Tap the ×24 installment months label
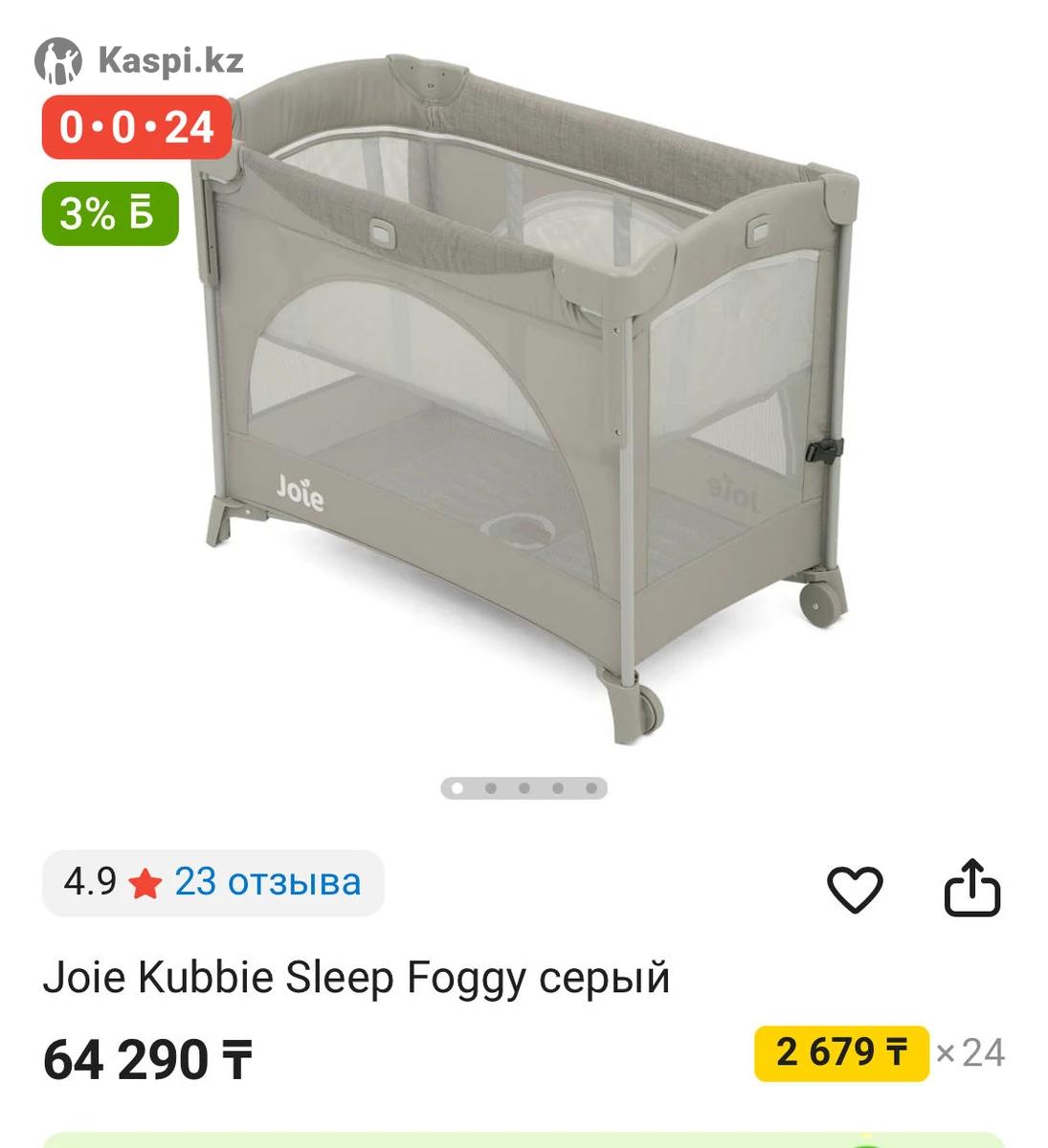1048x1148 pixels. [x=970, y=1053]
